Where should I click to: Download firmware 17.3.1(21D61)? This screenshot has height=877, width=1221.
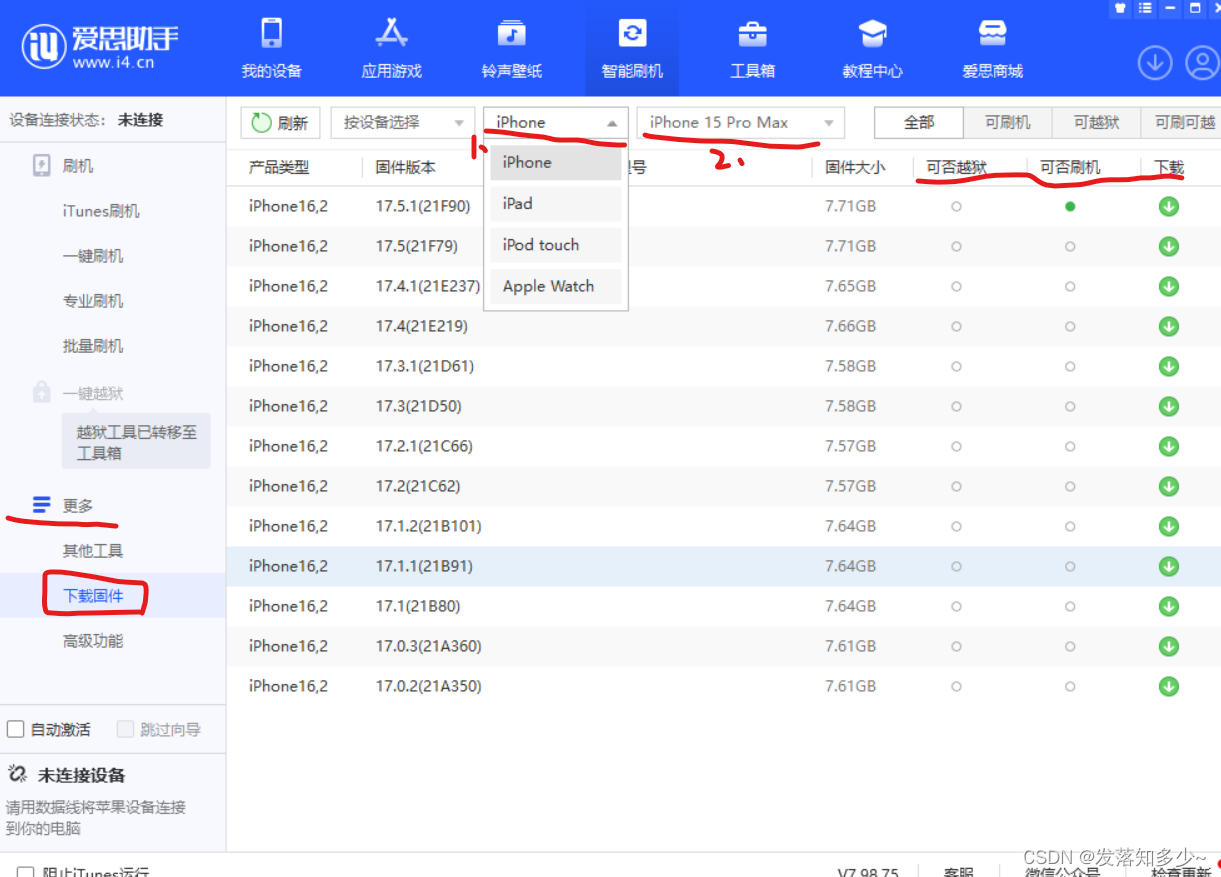[x=1168, y=366]
